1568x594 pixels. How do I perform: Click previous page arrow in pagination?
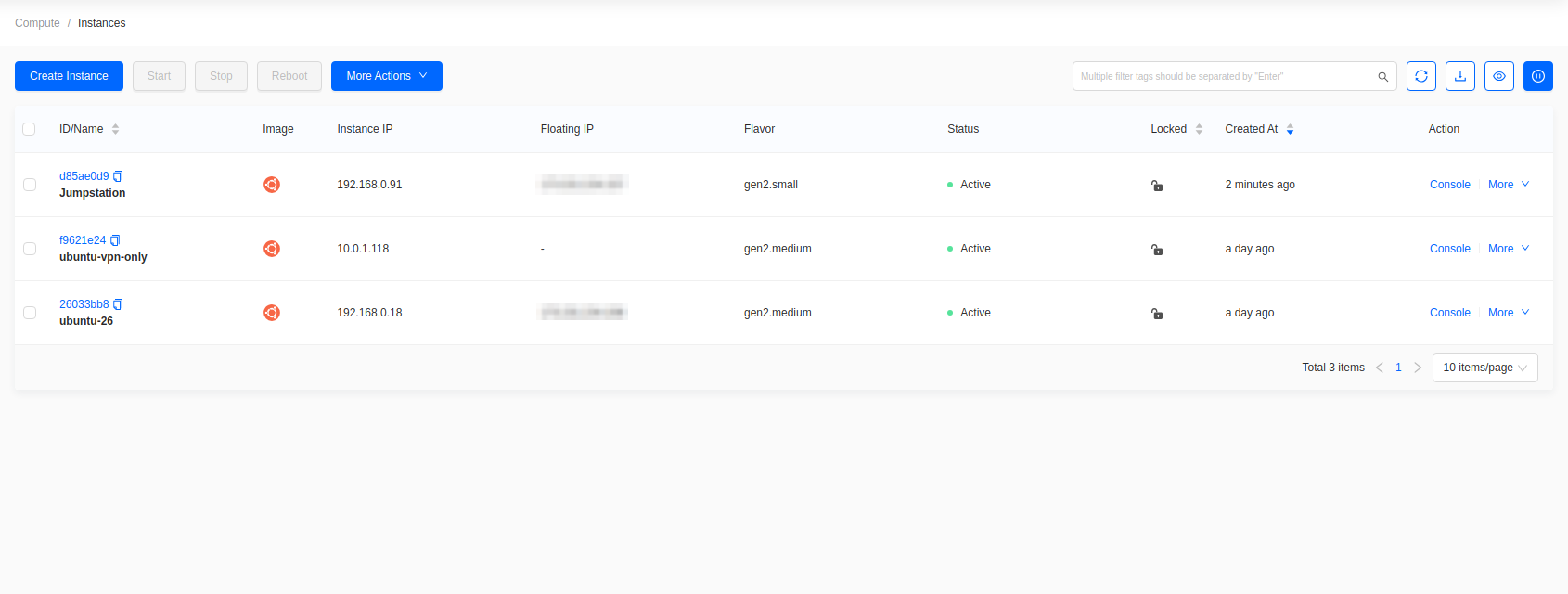pos(1380,368)
